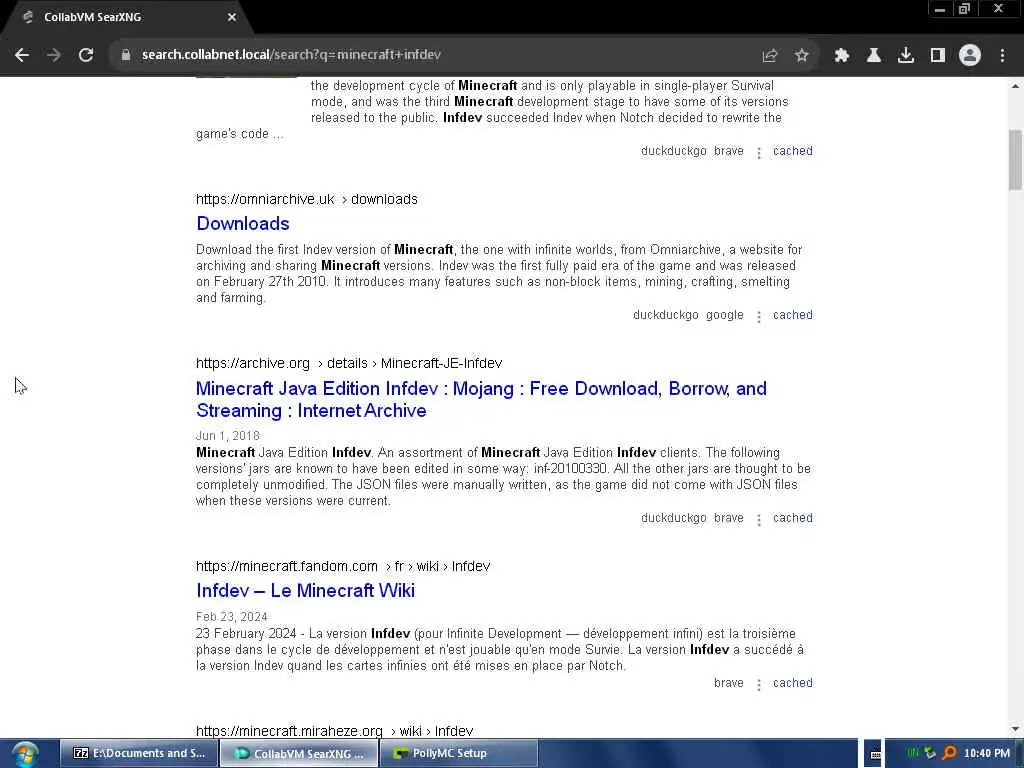Click 'brave' label under Internet Archive result
1024x768 pixels.
tap(729, 518)
